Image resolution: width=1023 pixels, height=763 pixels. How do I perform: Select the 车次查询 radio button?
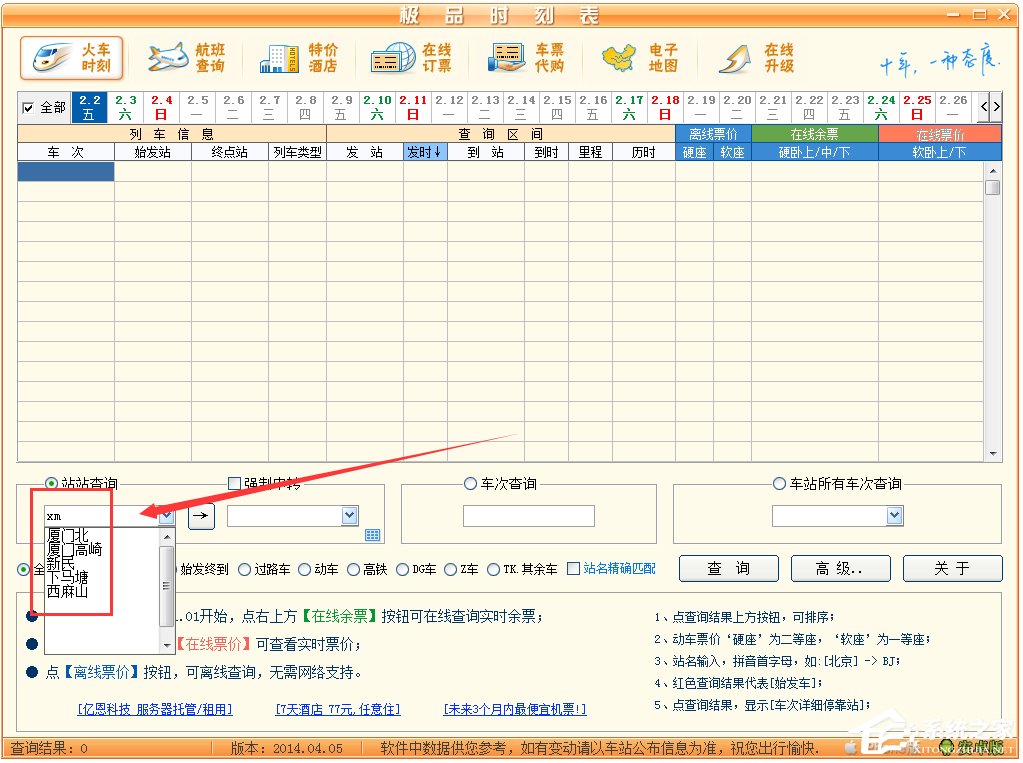click(x=470, y=484)
